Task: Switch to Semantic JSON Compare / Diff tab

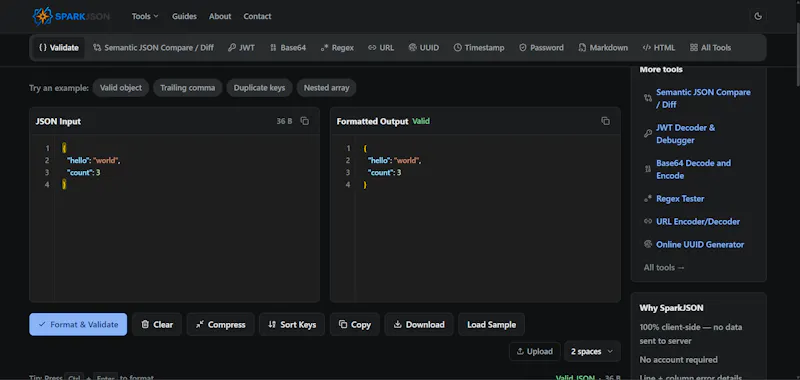Action: (154, 48)
